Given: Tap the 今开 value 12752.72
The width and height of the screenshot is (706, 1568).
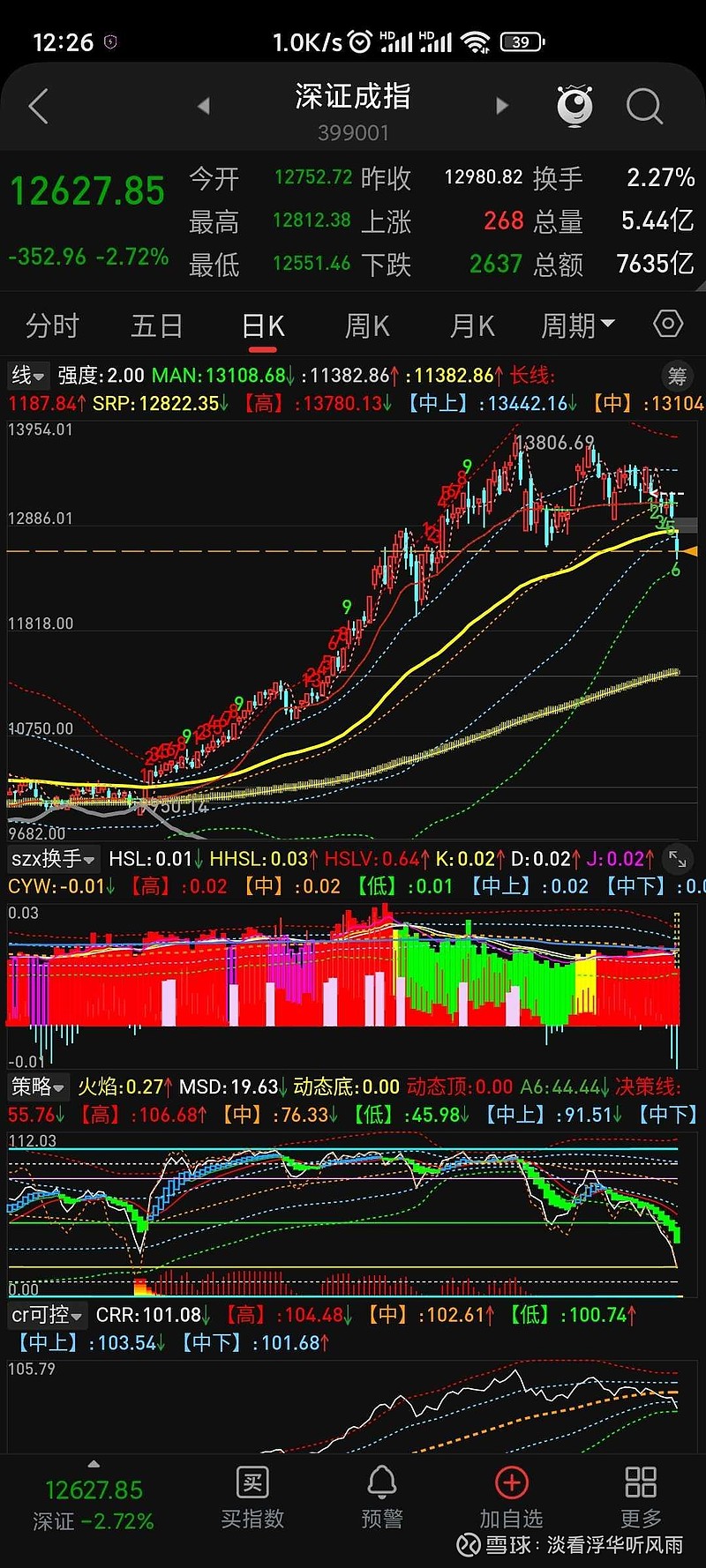Looking at the screenshot, I should click(x=313, y=177).
